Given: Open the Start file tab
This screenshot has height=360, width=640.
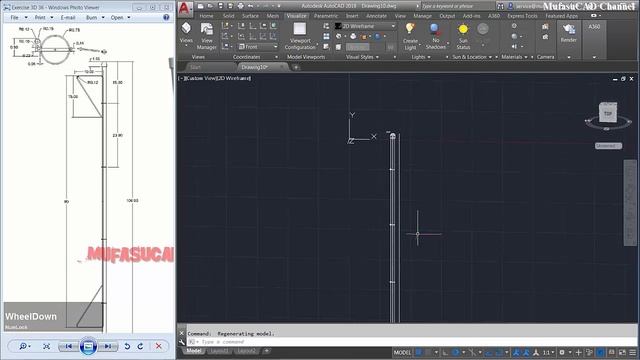Looking at the screenshot, I should tap(210, 67).
